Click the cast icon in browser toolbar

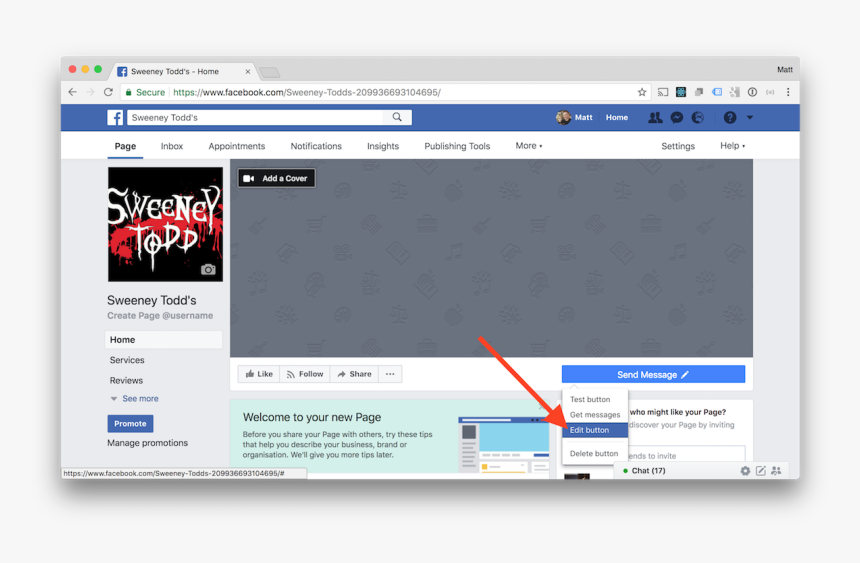(663, 92)
